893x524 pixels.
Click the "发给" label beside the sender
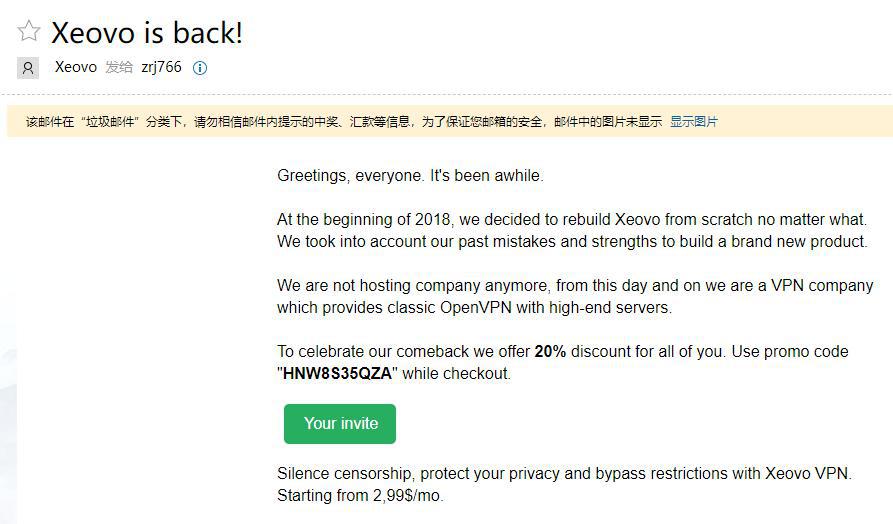pos(119,67)
